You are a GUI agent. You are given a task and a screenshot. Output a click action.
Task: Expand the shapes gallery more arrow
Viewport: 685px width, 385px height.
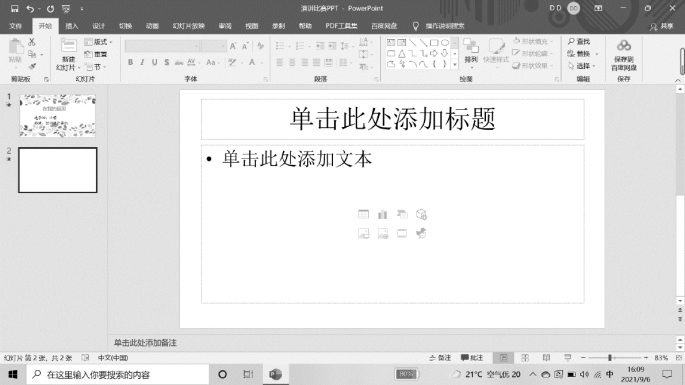tap(455, 65)
